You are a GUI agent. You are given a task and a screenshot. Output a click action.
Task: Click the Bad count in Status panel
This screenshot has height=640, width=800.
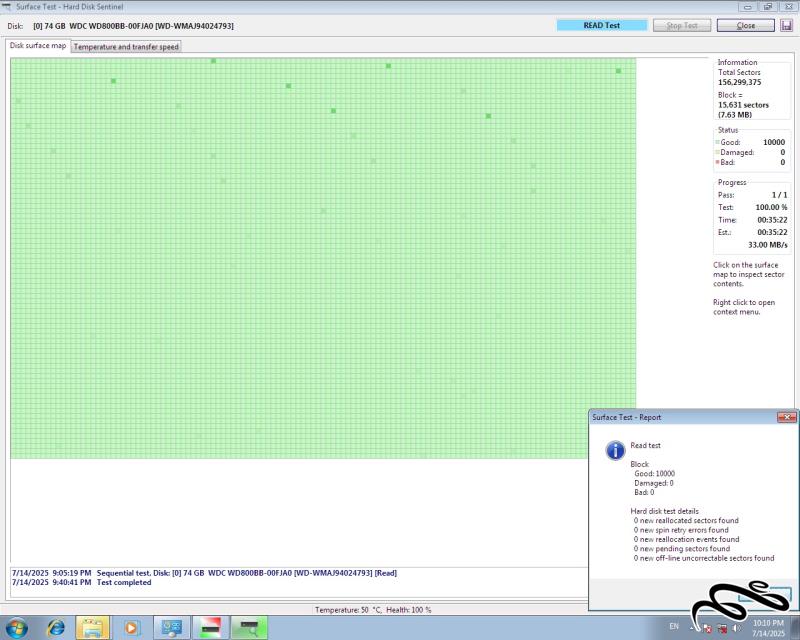pyautogui.click(x=782, y=162)
